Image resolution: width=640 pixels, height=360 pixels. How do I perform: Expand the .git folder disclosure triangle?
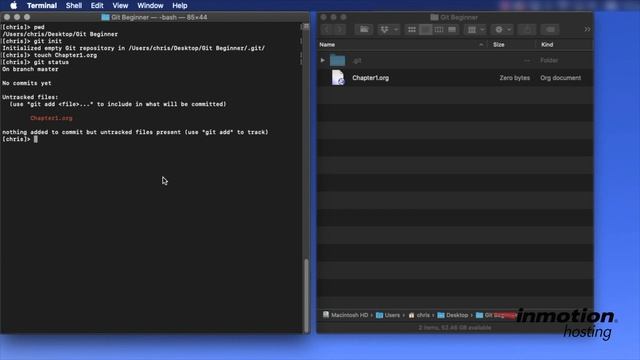point(323,60)
